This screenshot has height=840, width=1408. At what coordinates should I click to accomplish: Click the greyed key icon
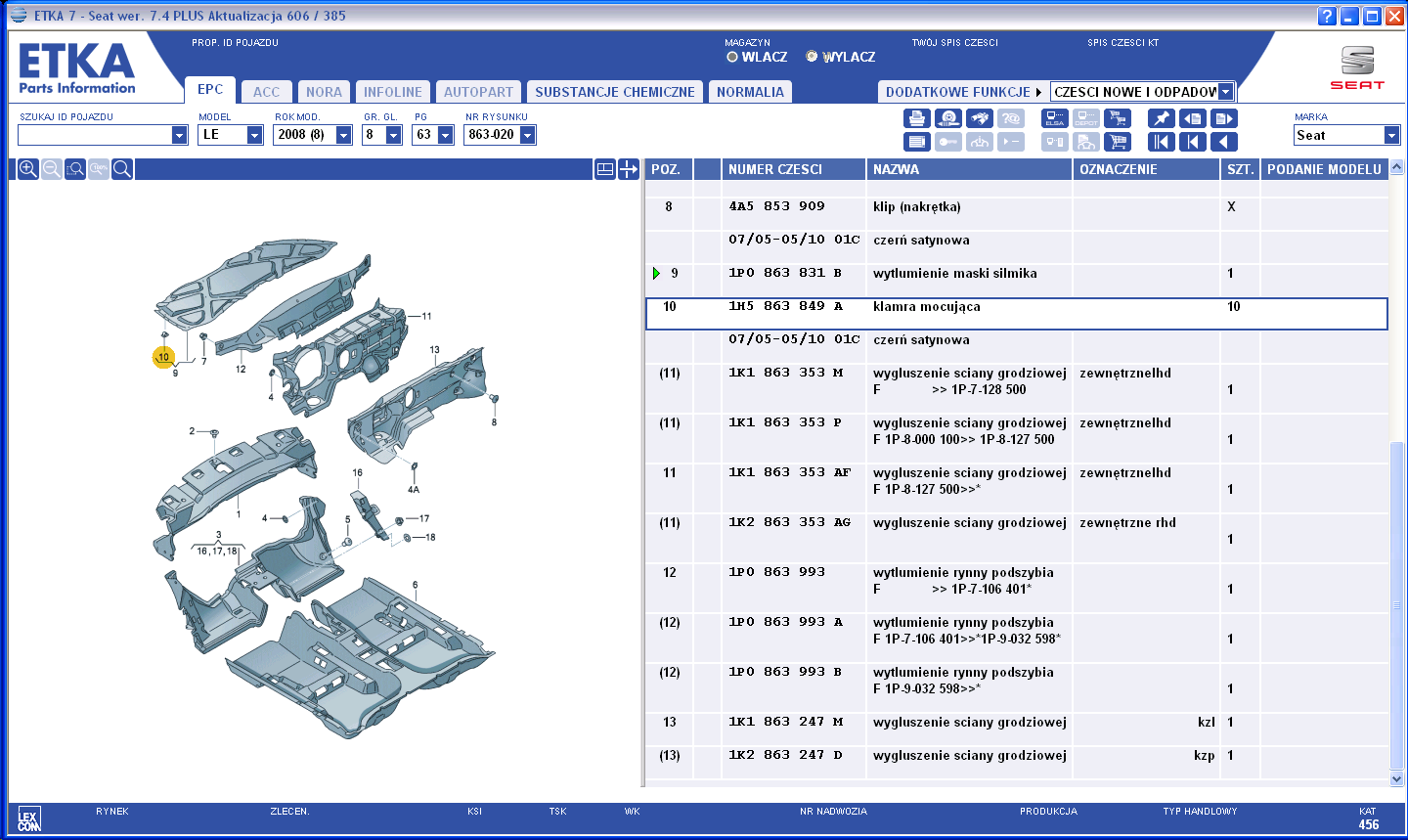click(948, 142)
